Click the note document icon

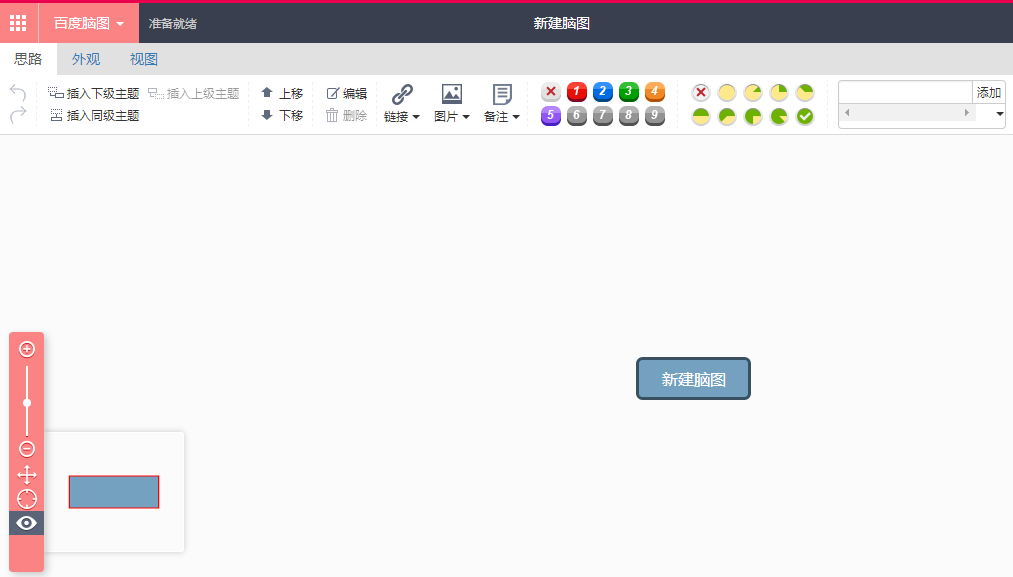(x=502, y=94)
